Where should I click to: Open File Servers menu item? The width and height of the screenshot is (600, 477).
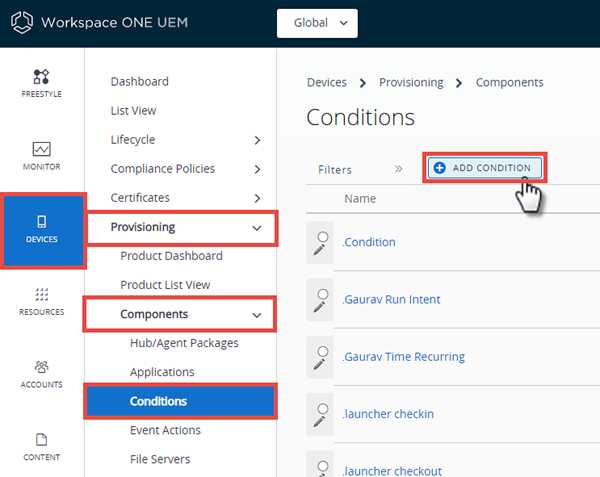click(160, 459)
